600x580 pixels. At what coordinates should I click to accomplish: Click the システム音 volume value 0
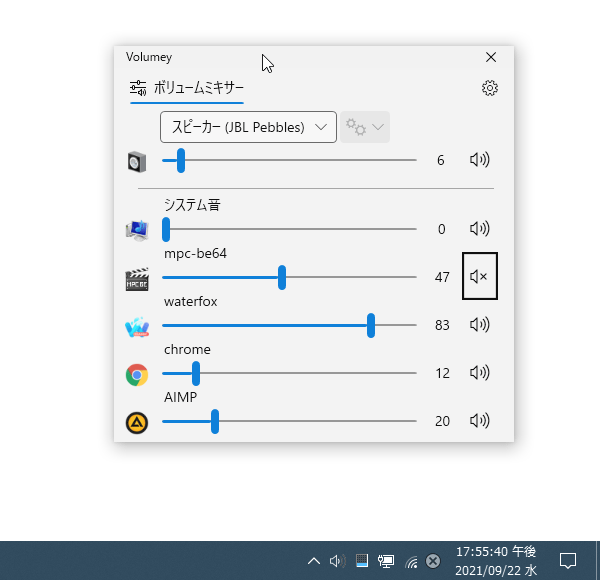tap(442, 229)
